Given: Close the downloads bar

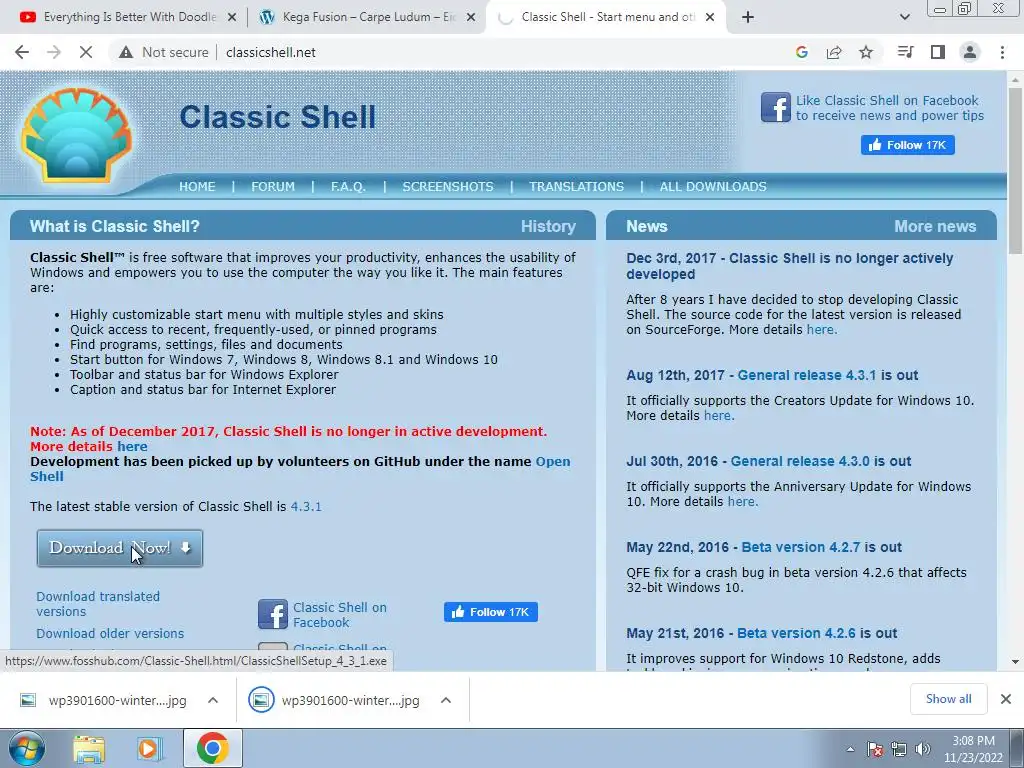Looking at the screenshot, I should 1006,699.
